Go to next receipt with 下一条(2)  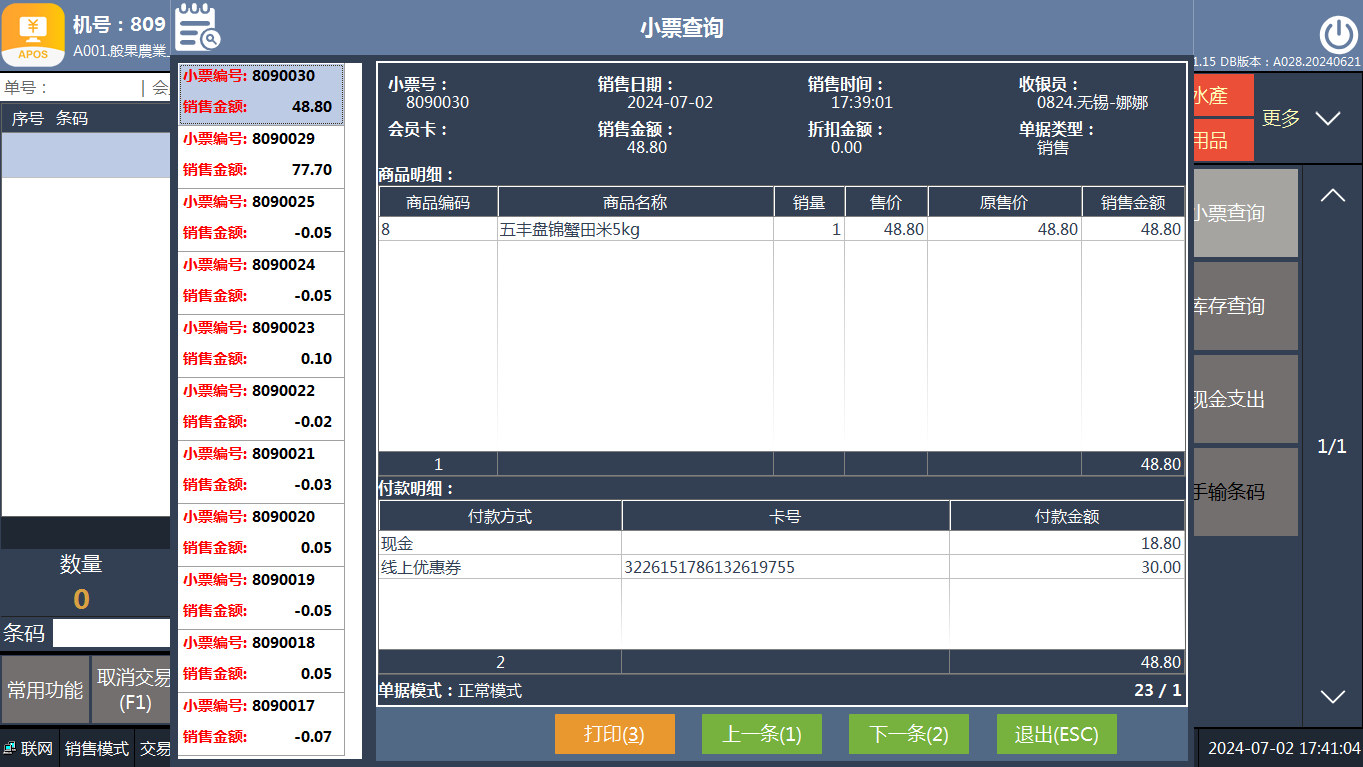coord(908,734)
